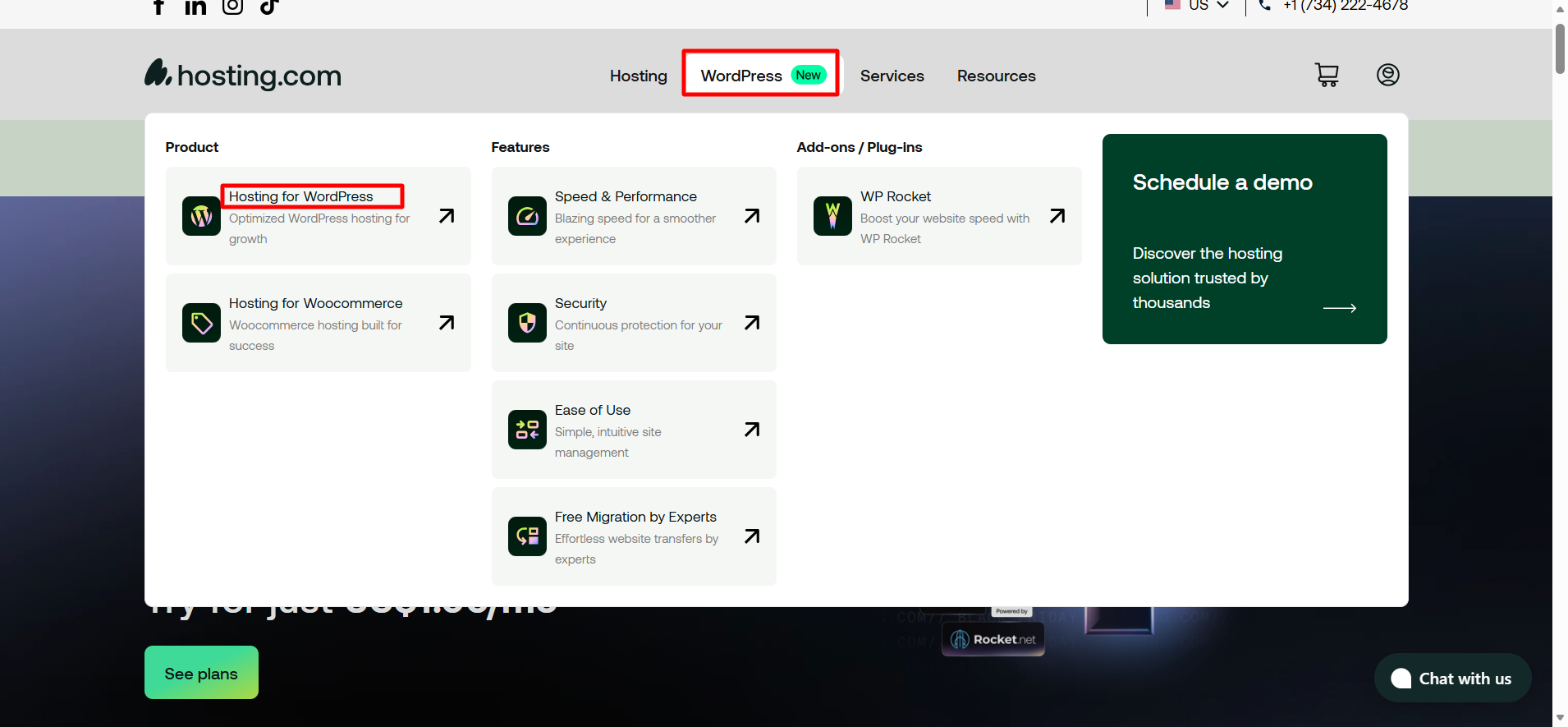
Task: Open the shopping cart
Action: click(x=1327, y=75)
